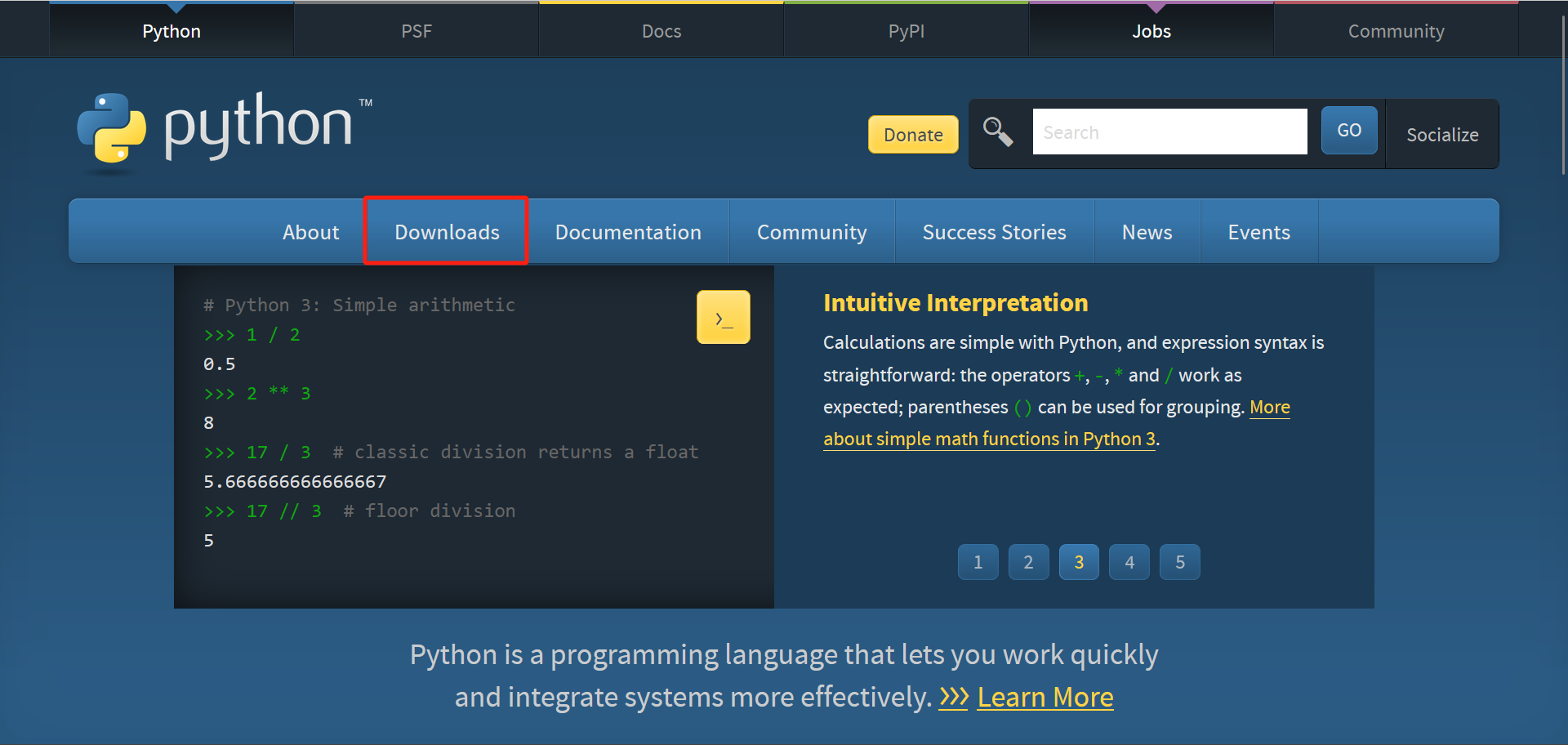Select carousel slide 5
Image resolution: width=1568 pixels, height=745 pixels.
[1179, 562]
